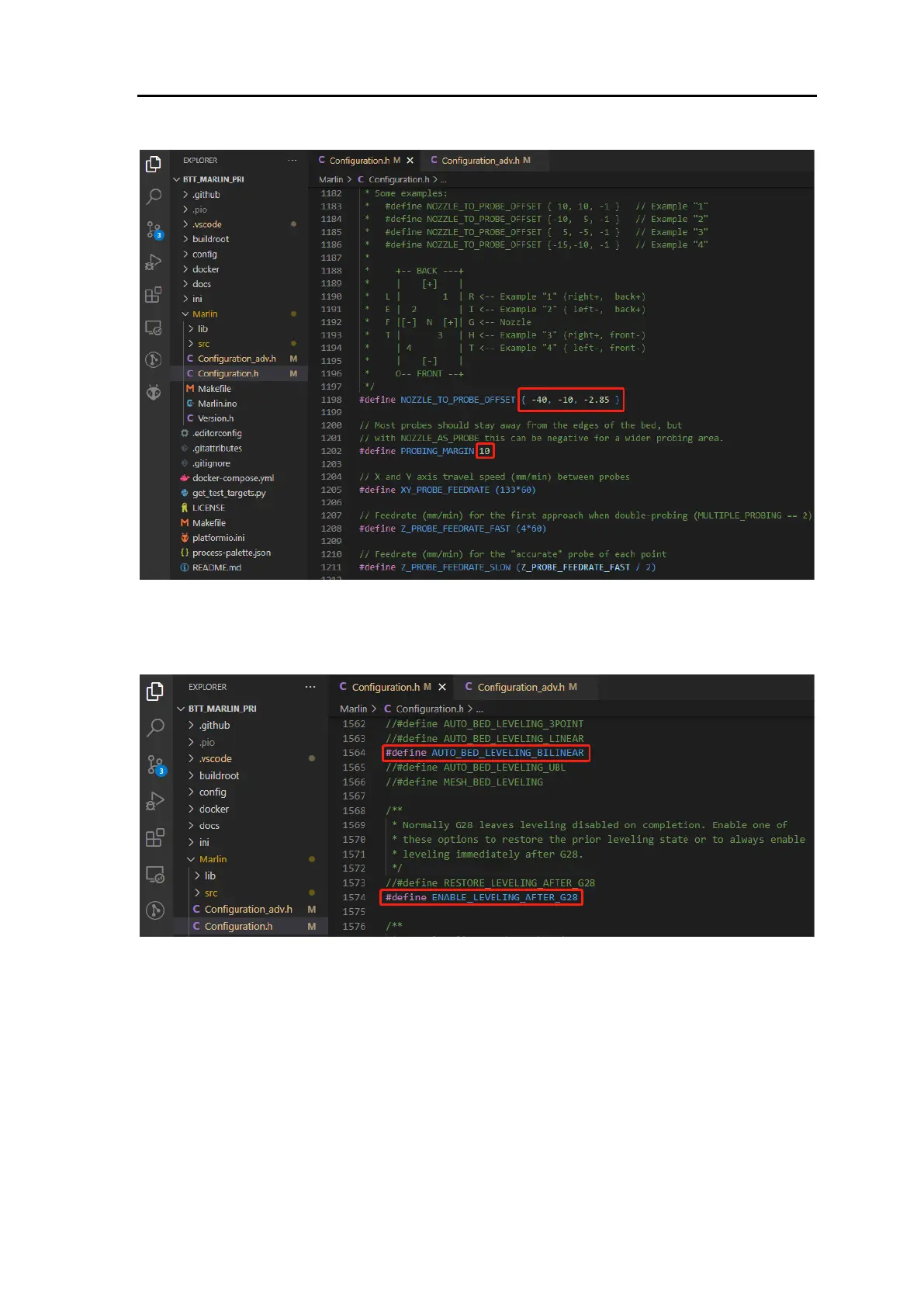
Task: Click the README.md info icon
Action: tap(185, 567)
